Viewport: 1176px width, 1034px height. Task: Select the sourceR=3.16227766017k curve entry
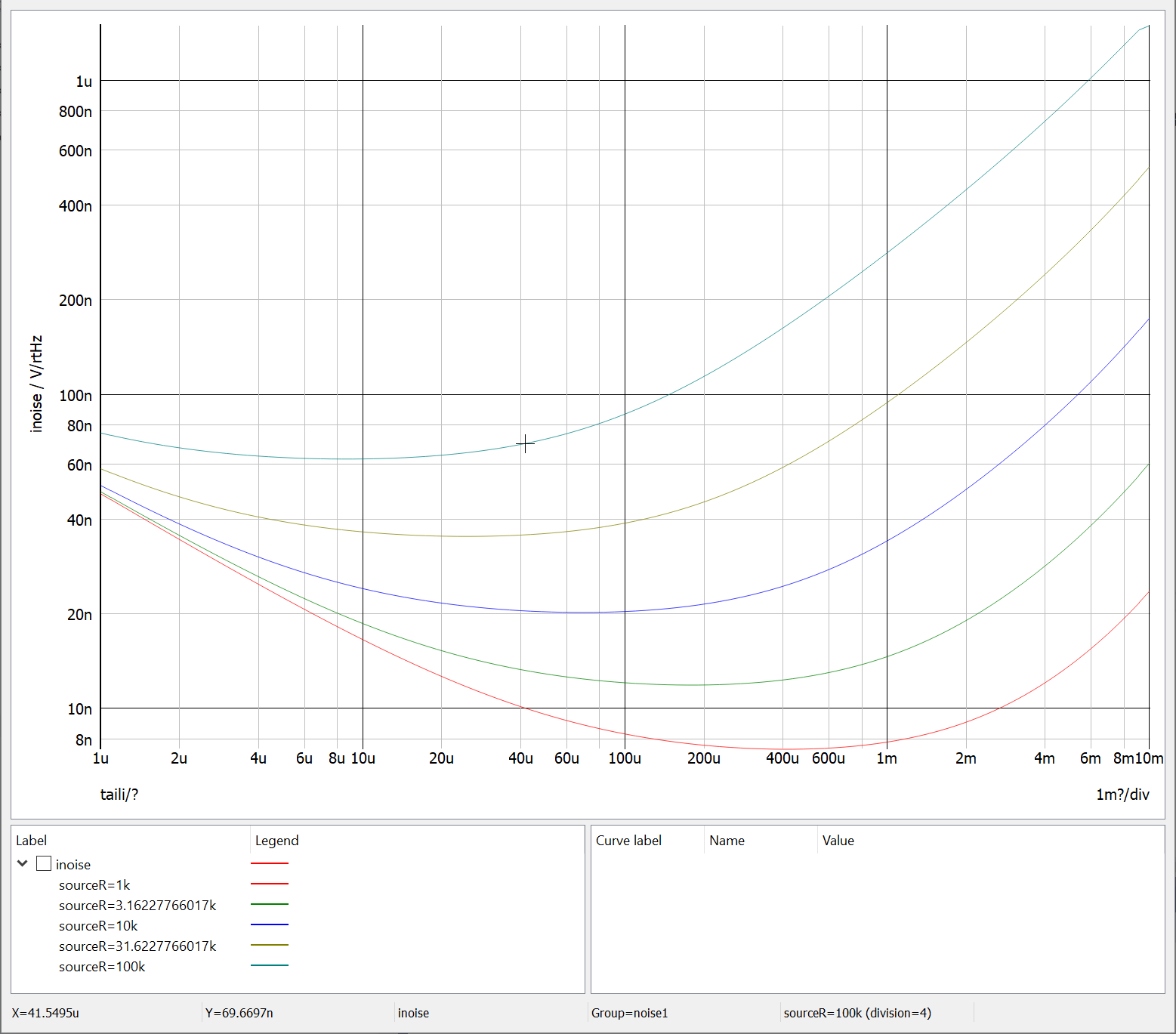pos(137,906)
